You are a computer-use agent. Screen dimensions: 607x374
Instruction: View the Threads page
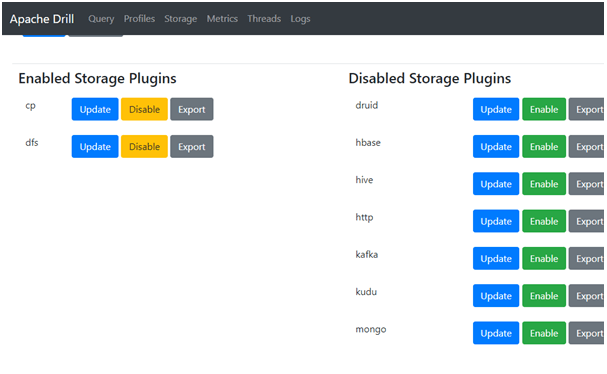point(264,19)
